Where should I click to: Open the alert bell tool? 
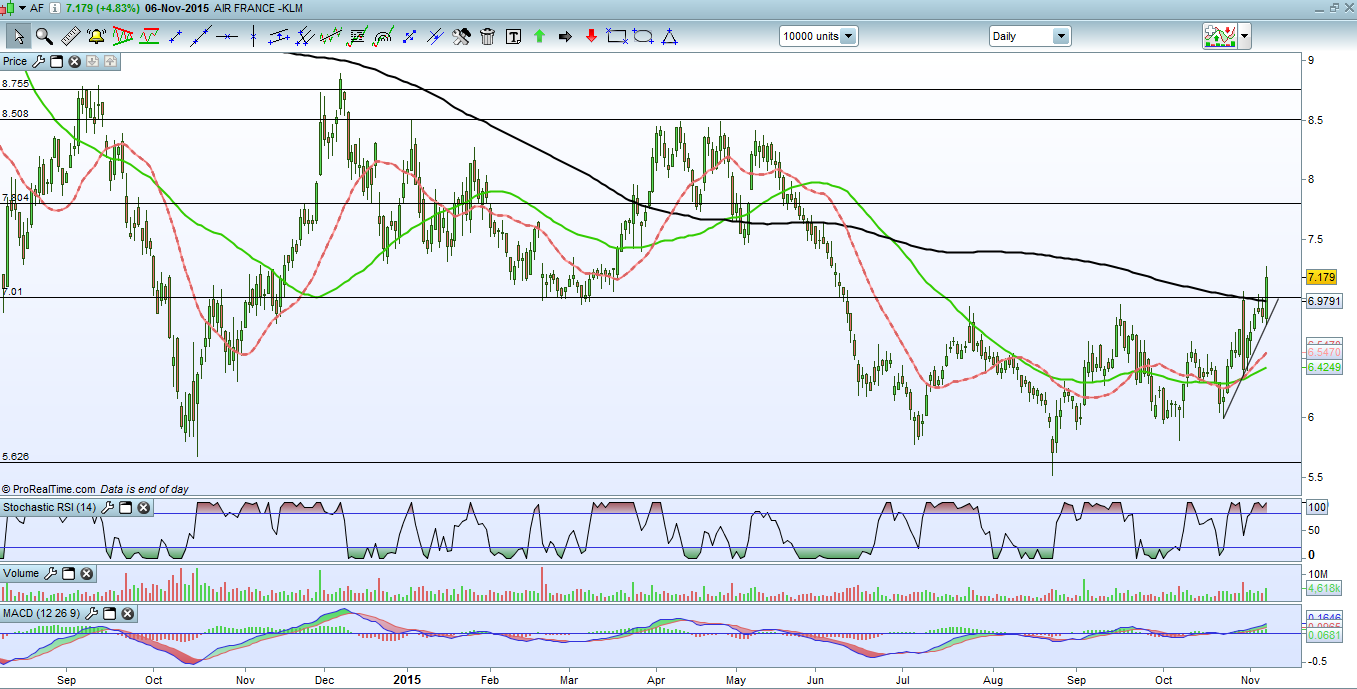[96, 37]
